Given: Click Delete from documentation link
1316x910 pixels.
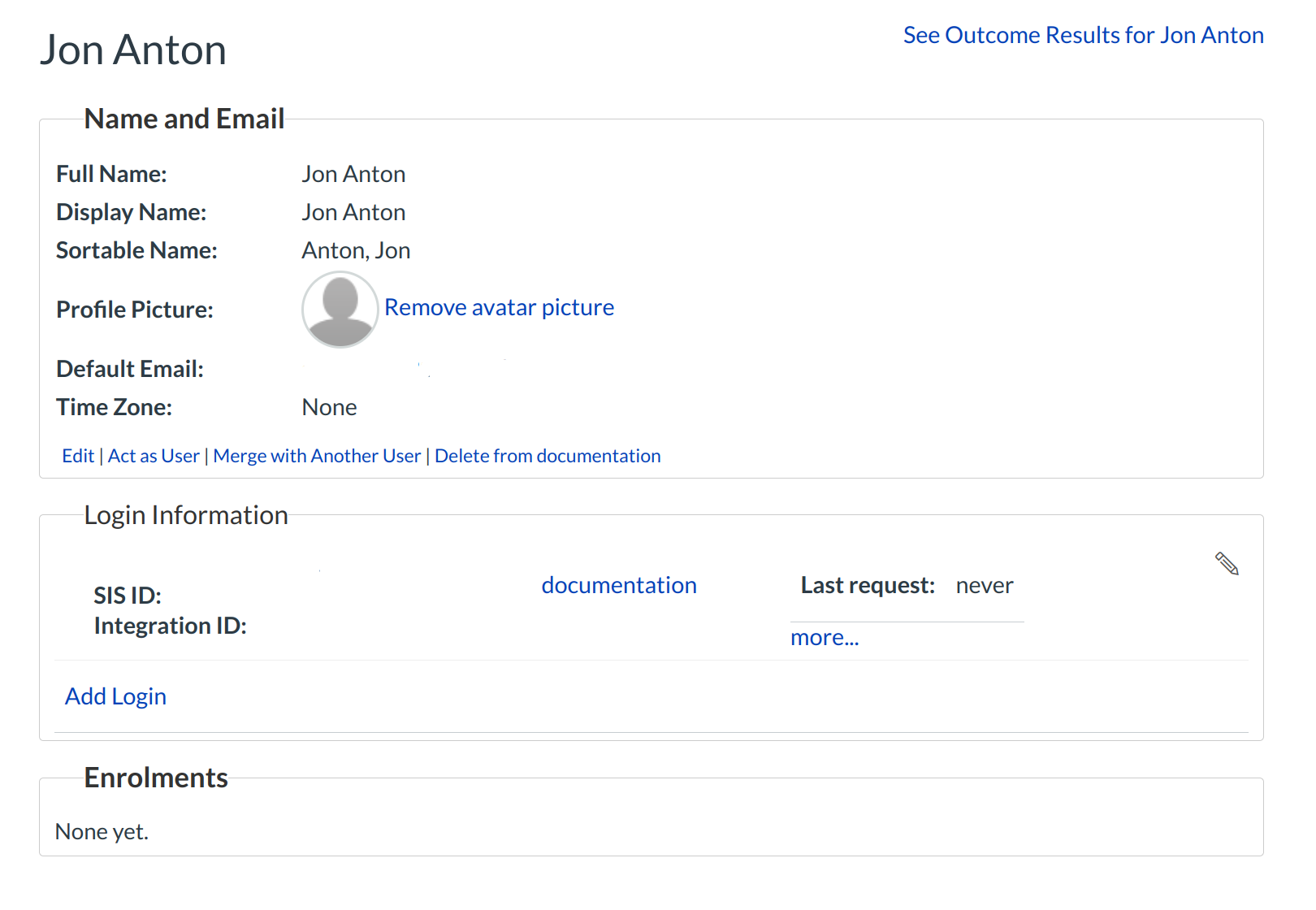Looking at the screenshot, I should pos(548,456).
